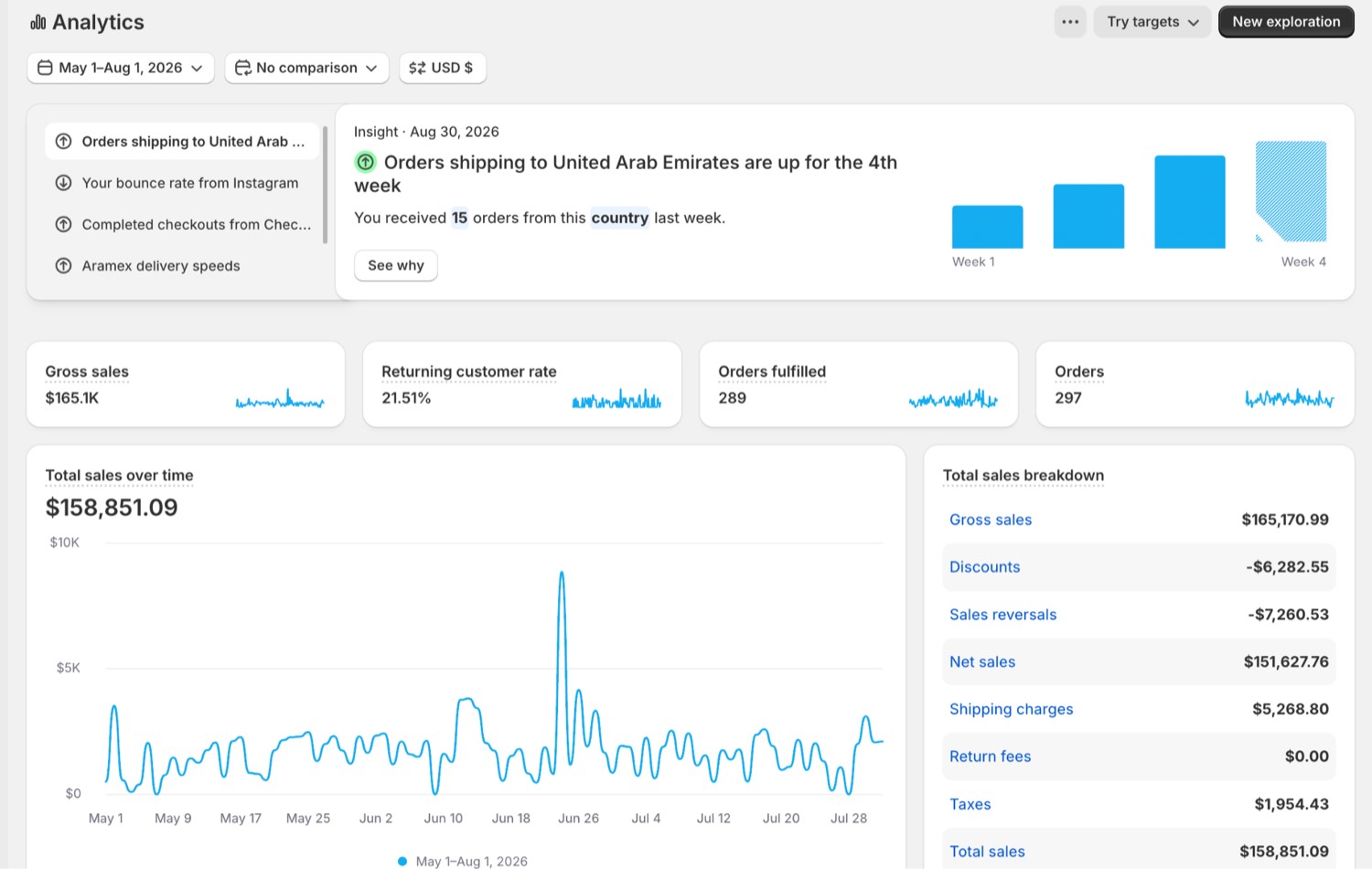Open the Total sales link in breakdown

(x=987, y=852)
